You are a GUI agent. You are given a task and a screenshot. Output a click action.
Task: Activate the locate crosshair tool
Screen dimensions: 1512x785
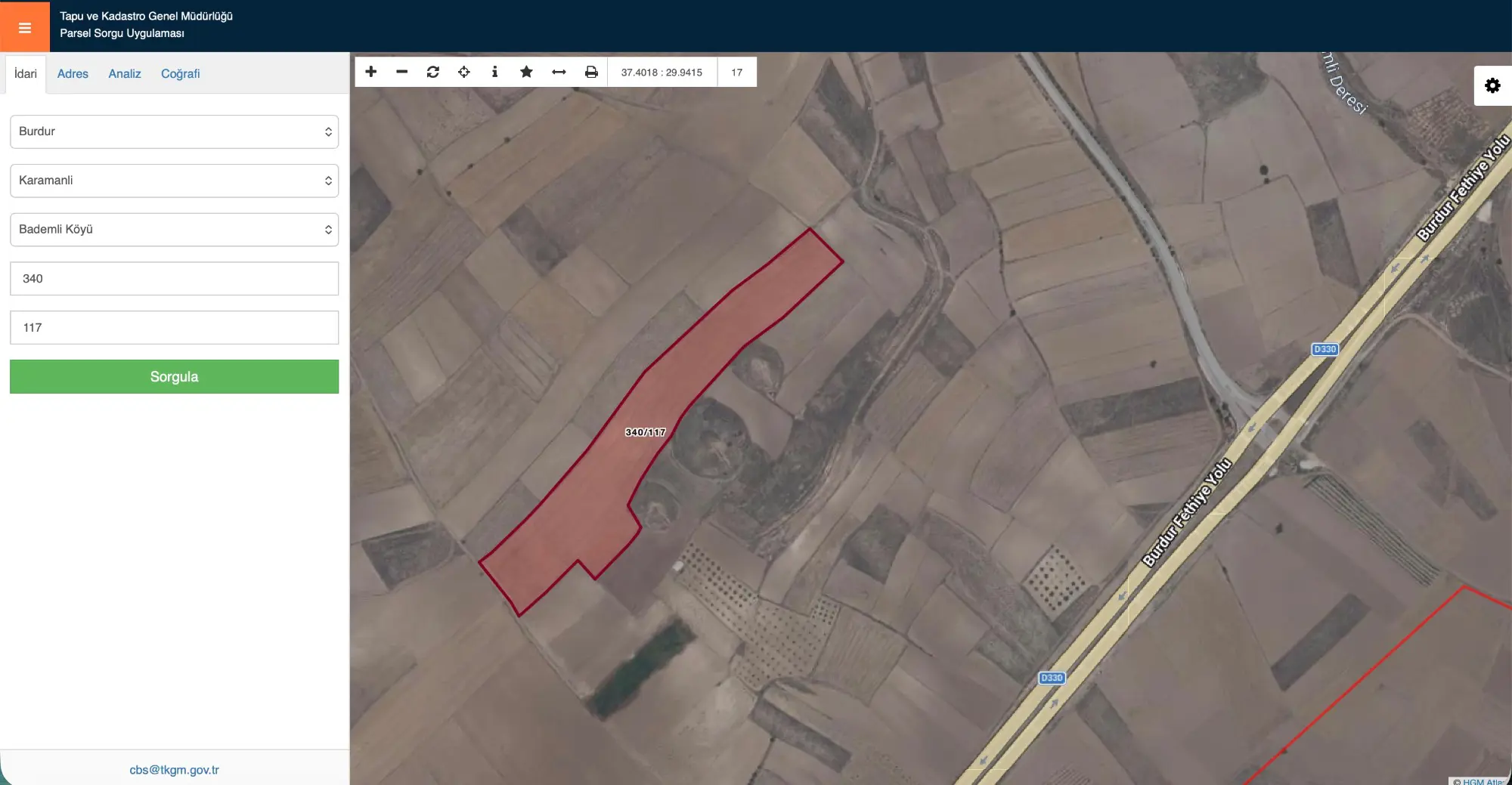click(464, 72)
